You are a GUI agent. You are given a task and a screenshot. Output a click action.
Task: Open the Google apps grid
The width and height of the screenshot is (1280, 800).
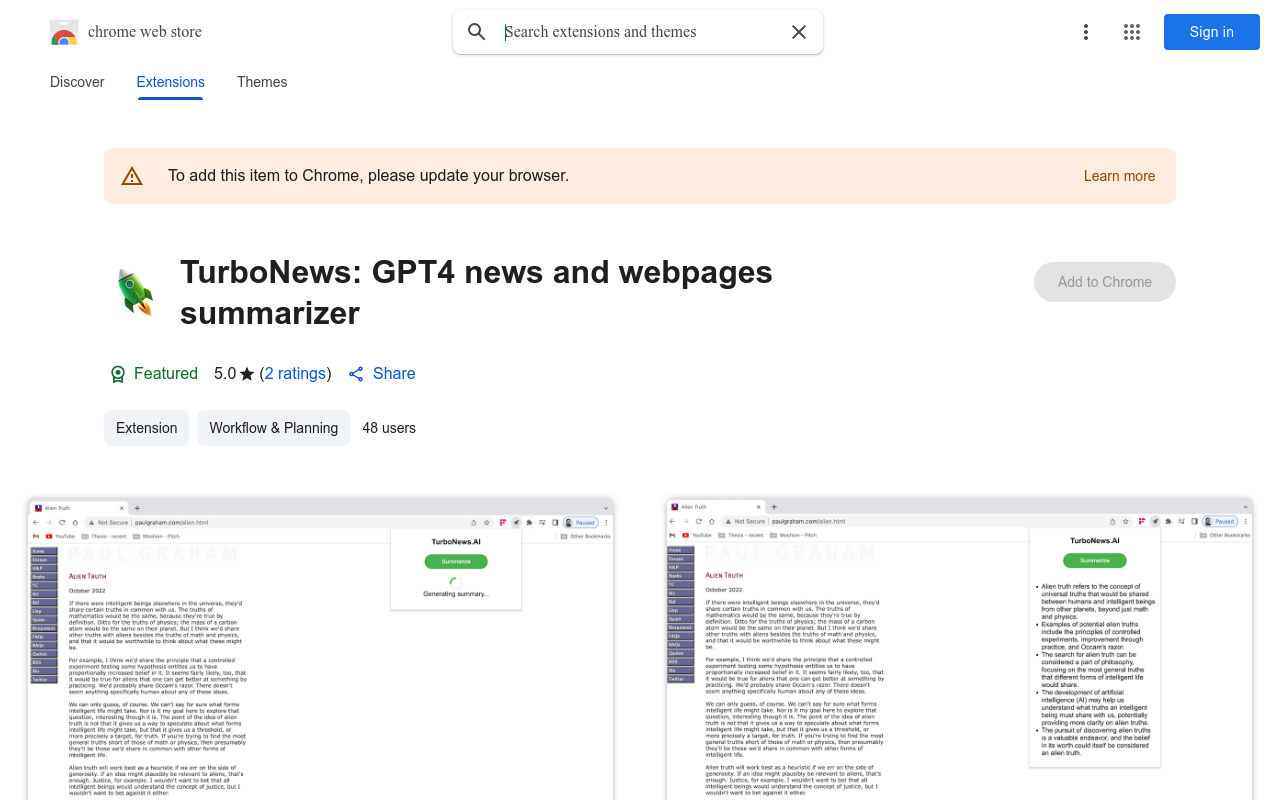(1132, 32)
